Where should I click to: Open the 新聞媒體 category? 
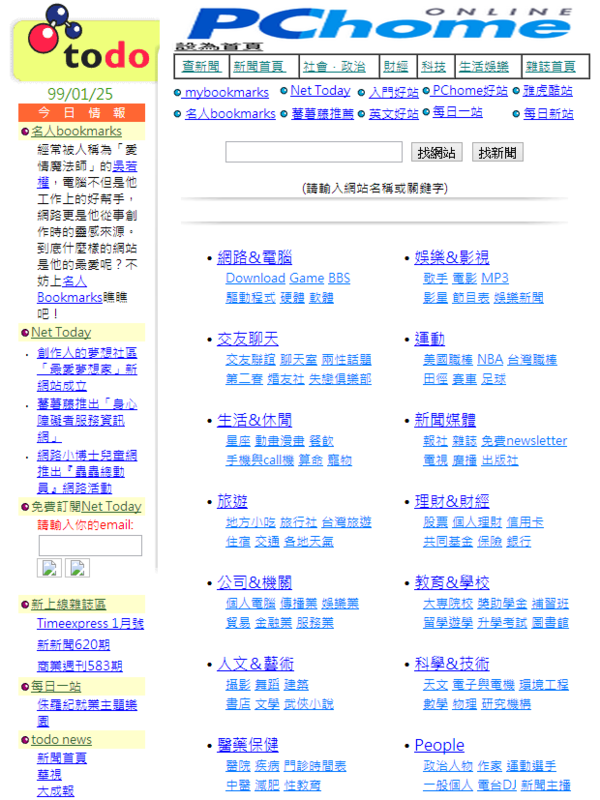tap(445, 420)
